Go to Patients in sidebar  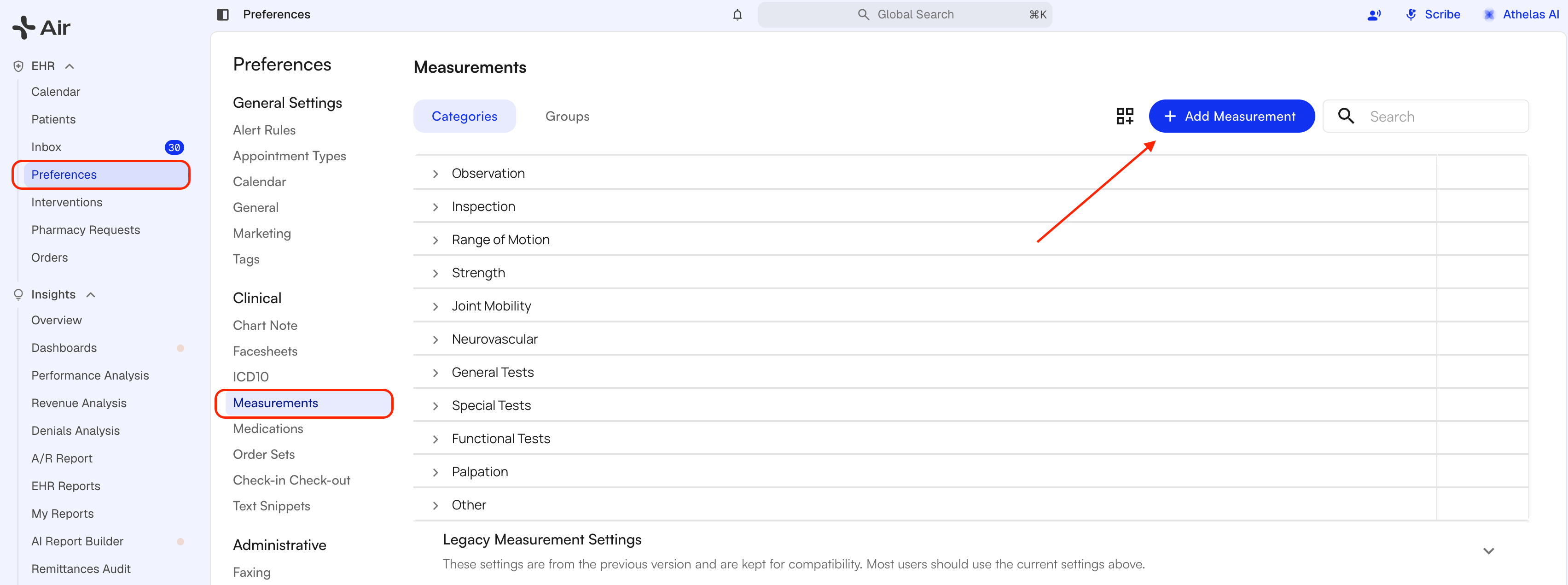click(x=53, y=119)
